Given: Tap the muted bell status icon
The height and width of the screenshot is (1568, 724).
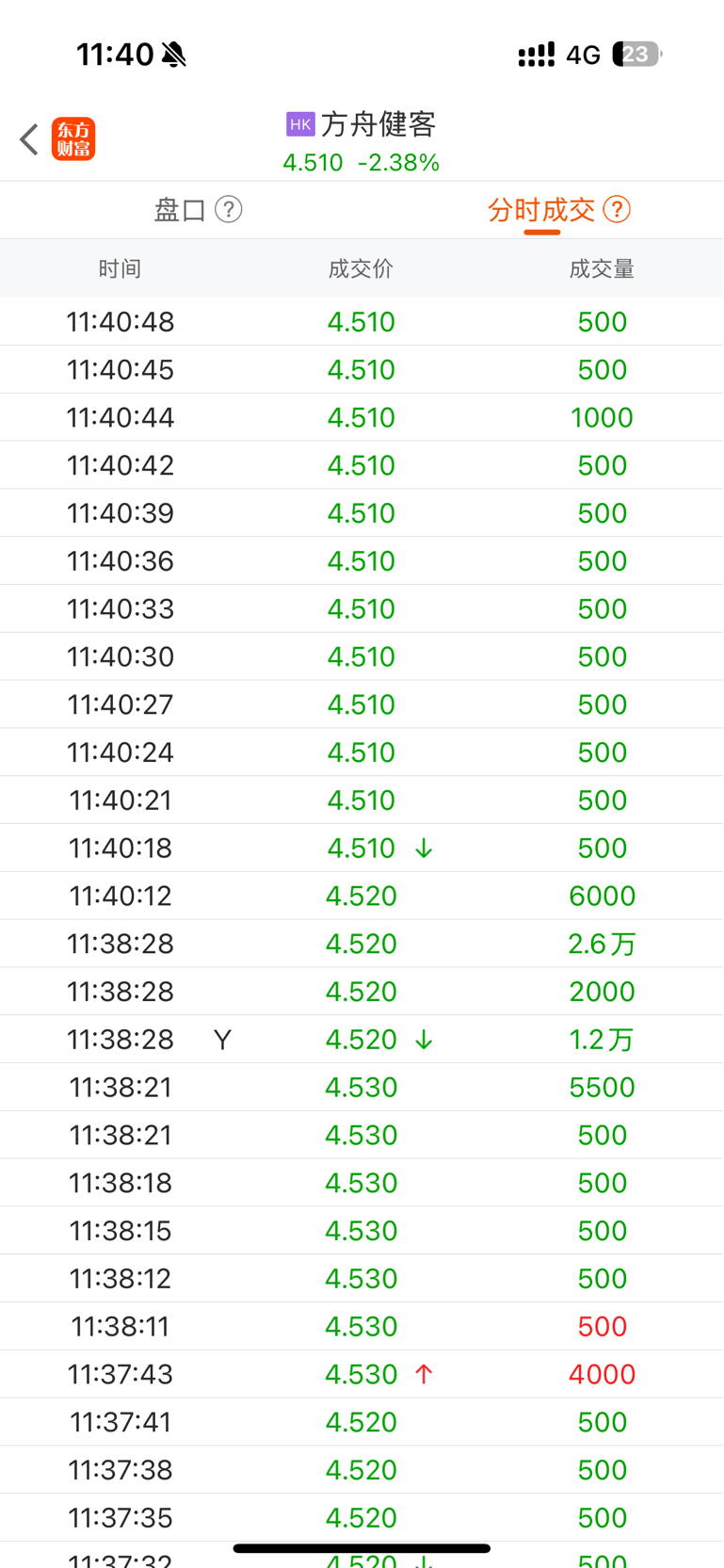Looking at the screenshot, I should click(173, 55).
